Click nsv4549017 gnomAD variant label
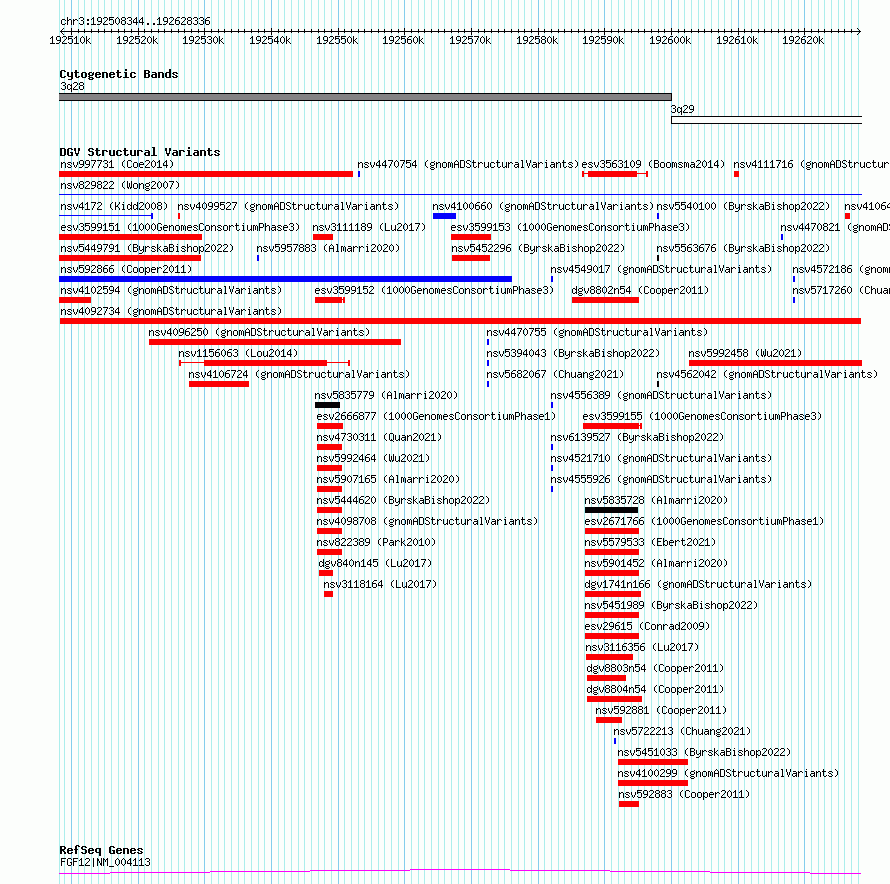This screenshot has width=890, height=884. click(x=661, y=269)
